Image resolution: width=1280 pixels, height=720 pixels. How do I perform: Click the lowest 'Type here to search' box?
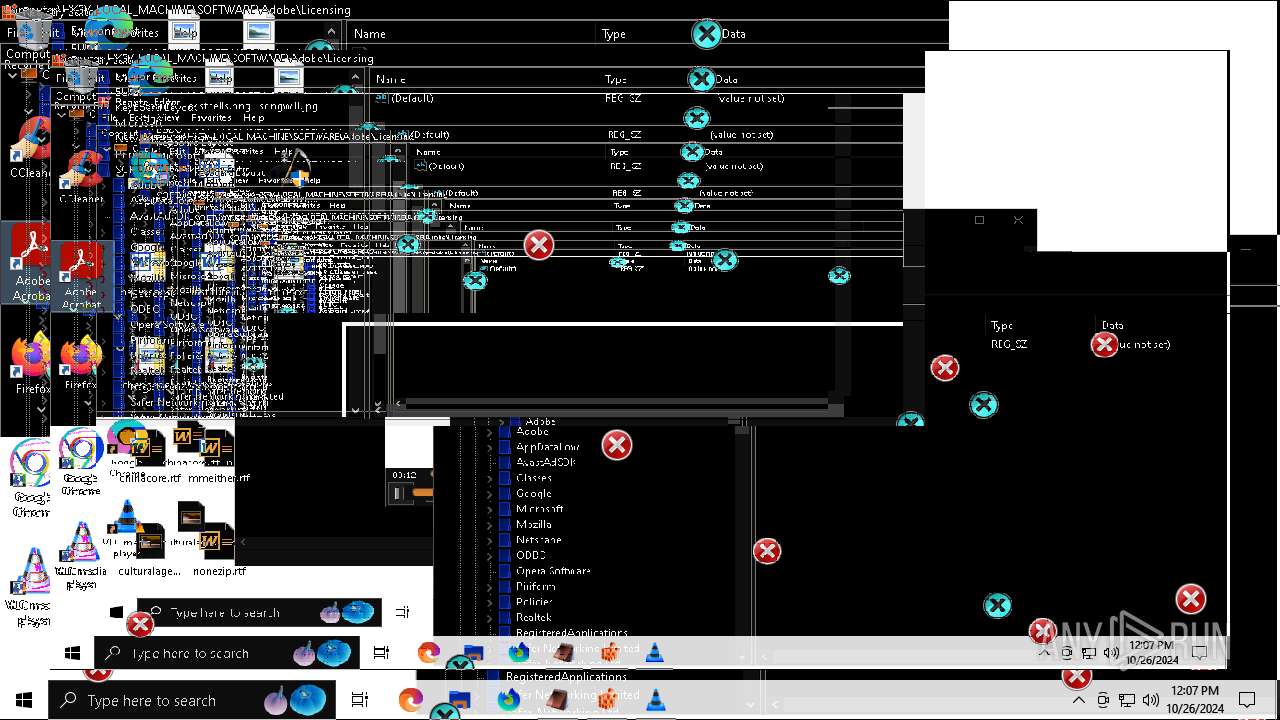(x=193, y=700)
